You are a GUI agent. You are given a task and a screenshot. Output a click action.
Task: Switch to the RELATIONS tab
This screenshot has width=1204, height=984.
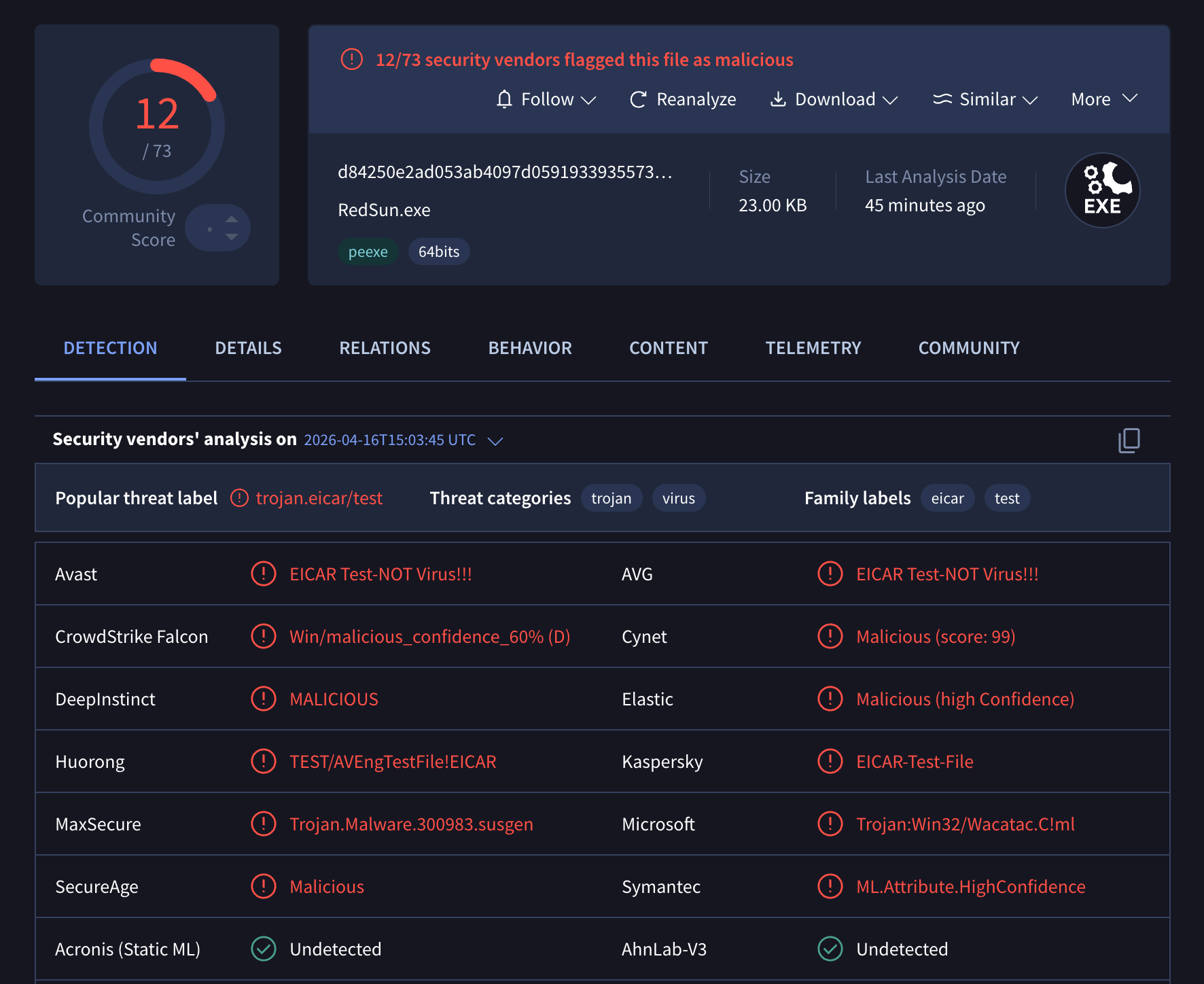click(x=385, y=348)
